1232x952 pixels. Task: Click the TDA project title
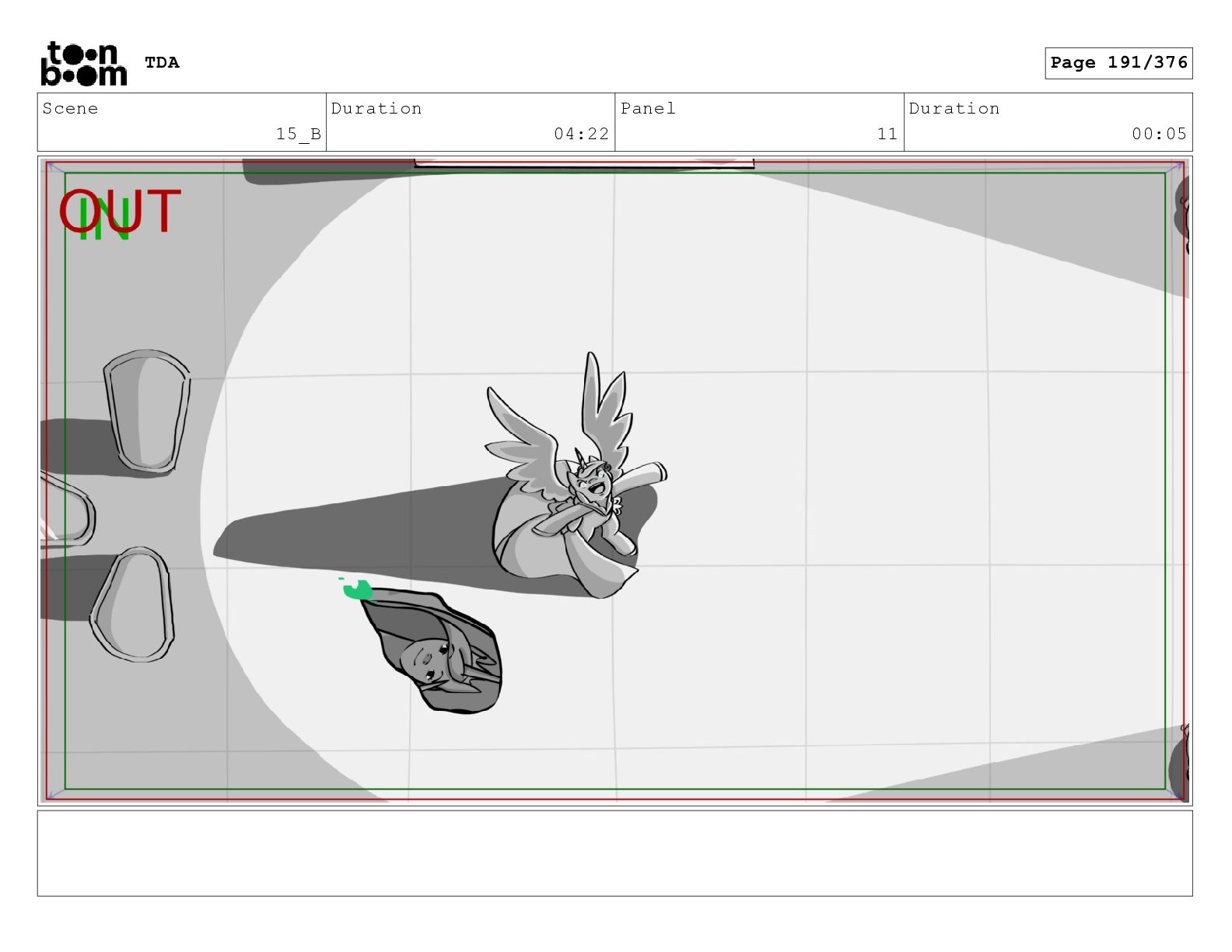point(162,62)
